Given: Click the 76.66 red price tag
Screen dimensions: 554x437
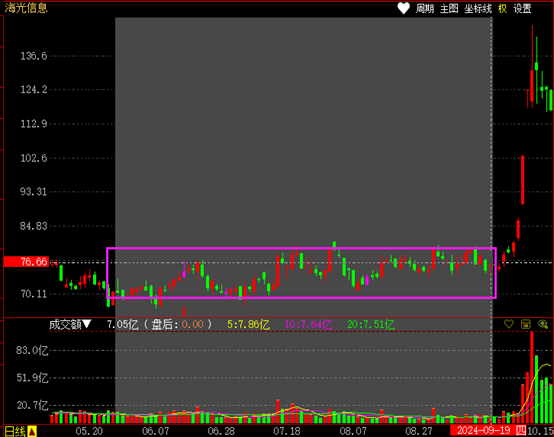Looking at the screenshot, I should pyautogui.click(x=26, y=262).
